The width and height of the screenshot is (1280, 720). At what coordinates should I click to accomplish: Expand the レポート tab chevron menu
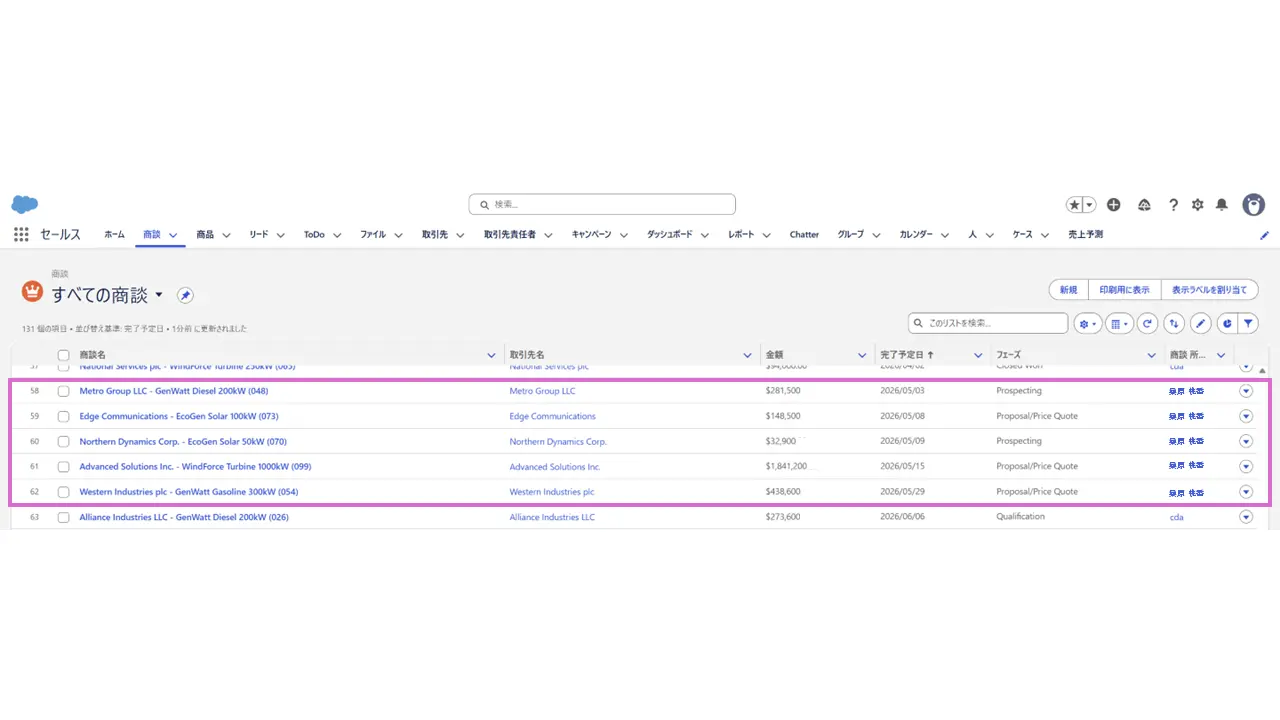pyautogui.click(x=767, y=235)
